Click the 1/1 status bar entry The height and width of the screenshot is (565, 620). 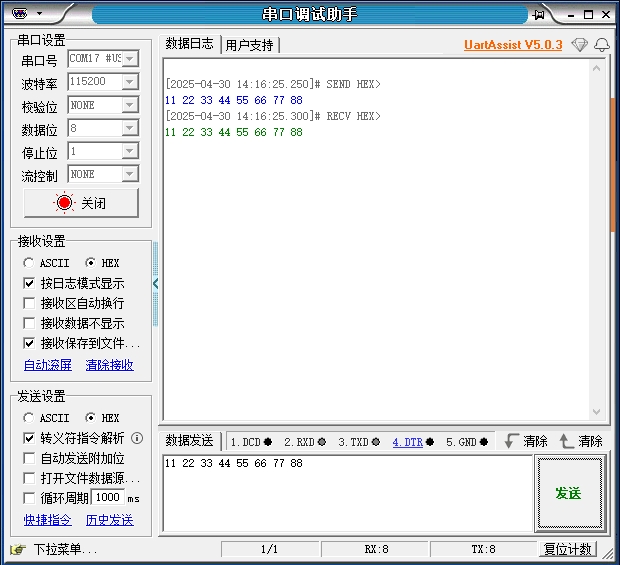pos(269,549)
